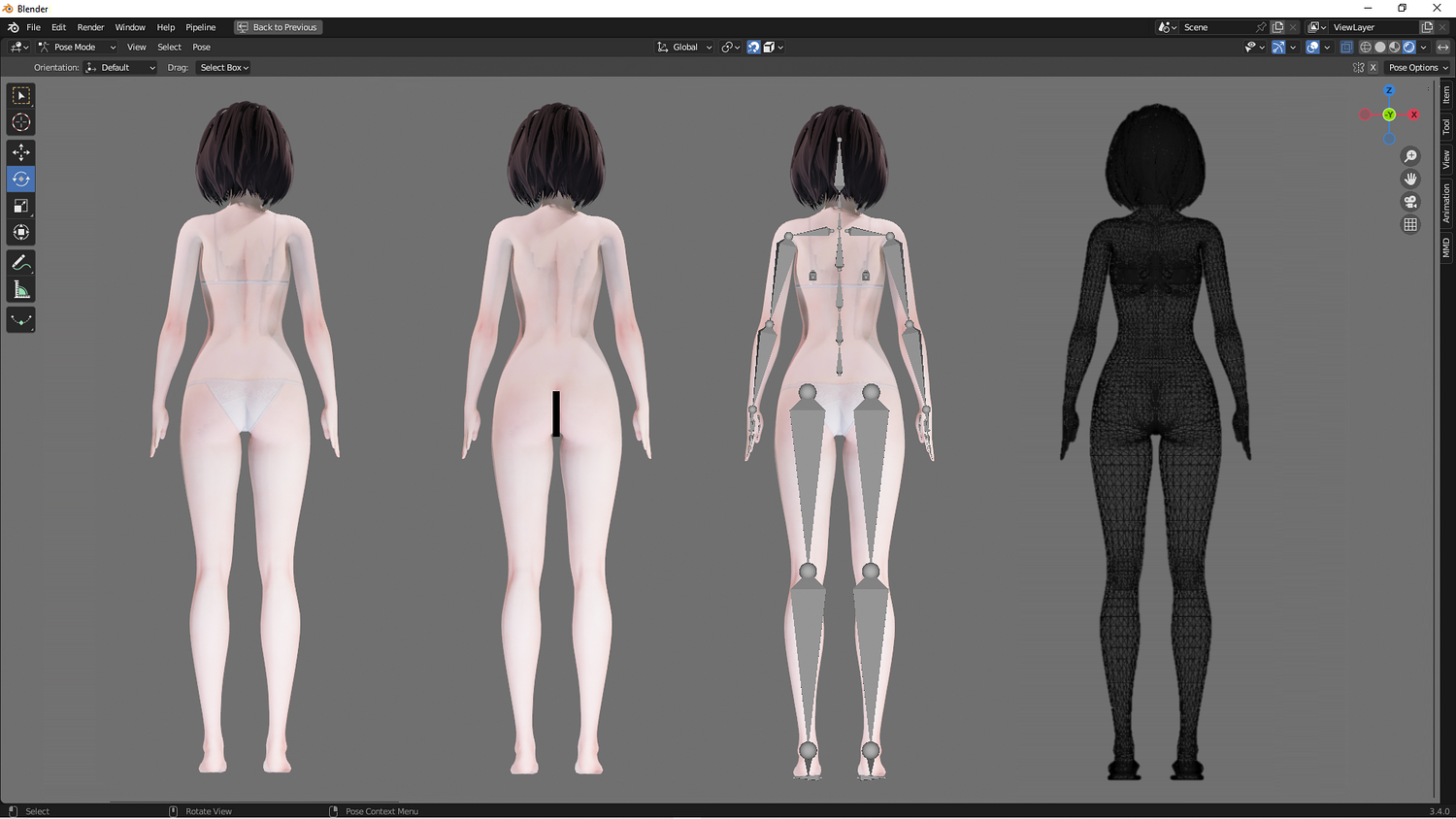Pick the Scale tool
Image resolution: width=1456 pixels, height=819 pixels.
click(20, 206)
